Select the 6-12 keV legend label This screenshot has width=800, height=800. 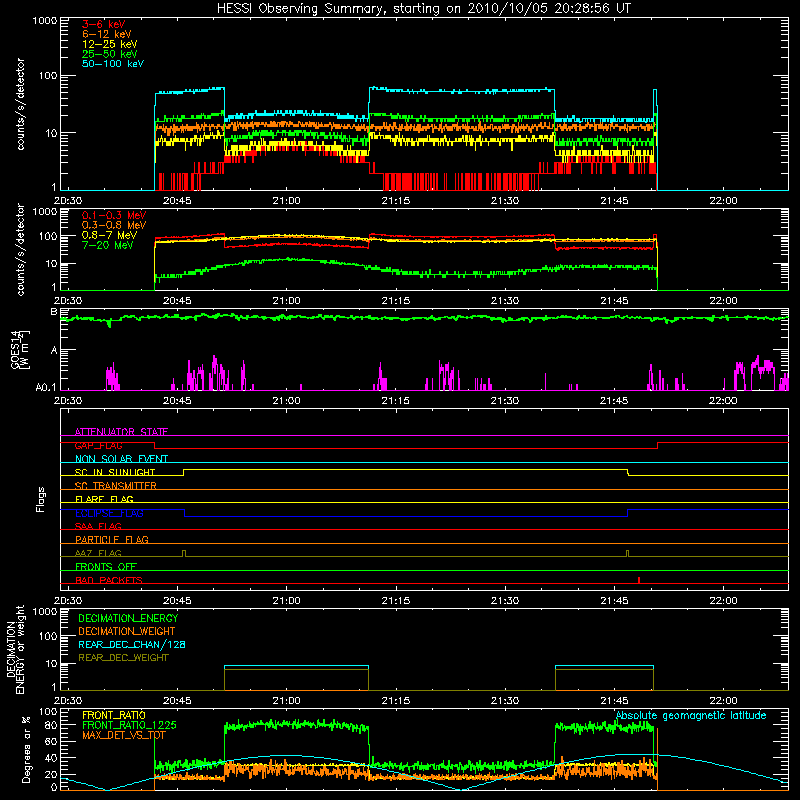pyautogui.click(x=107, y=34)
